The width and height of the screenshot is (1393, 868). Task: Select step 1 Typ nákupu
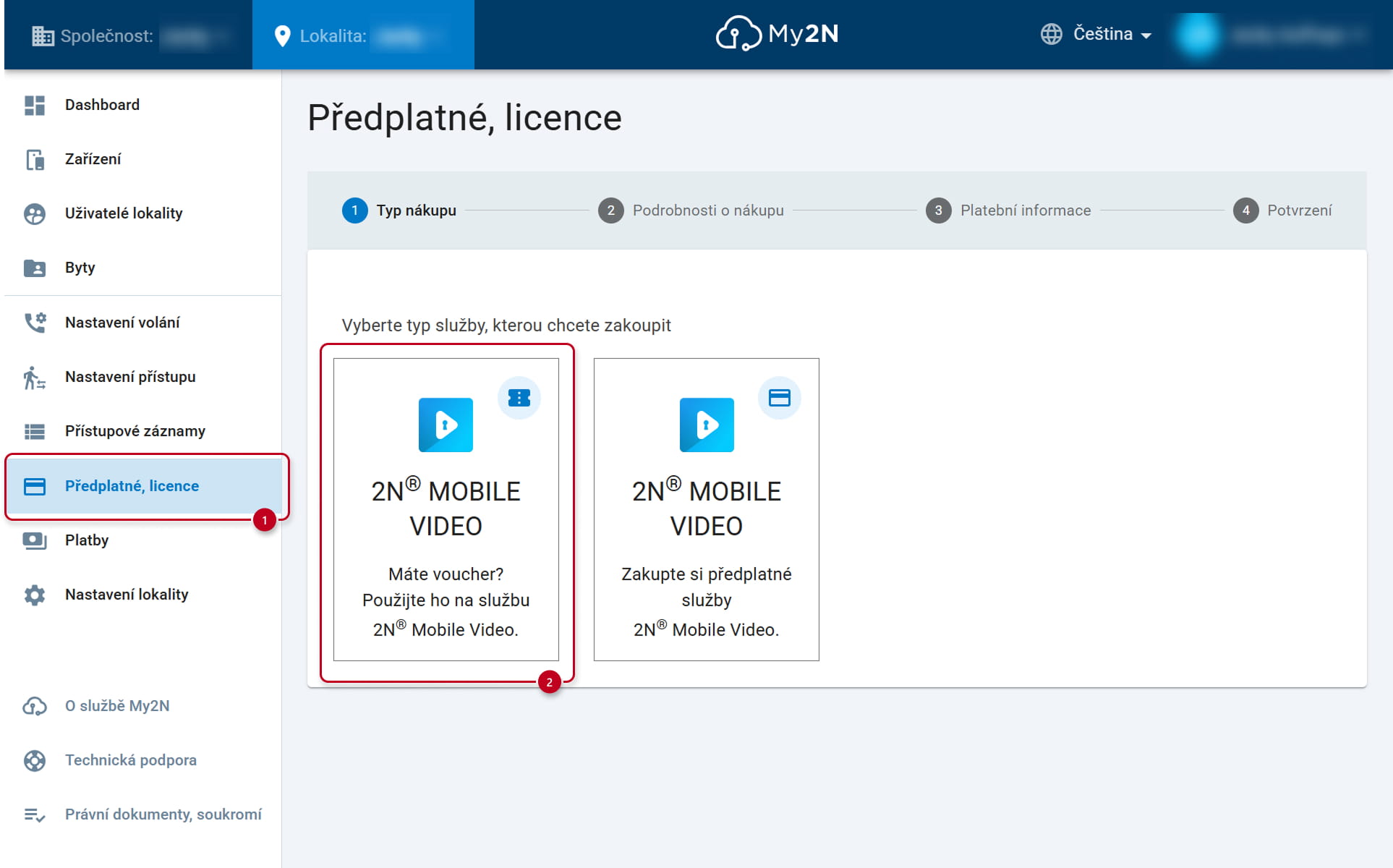pyautogui.click(x=399, y=210)
